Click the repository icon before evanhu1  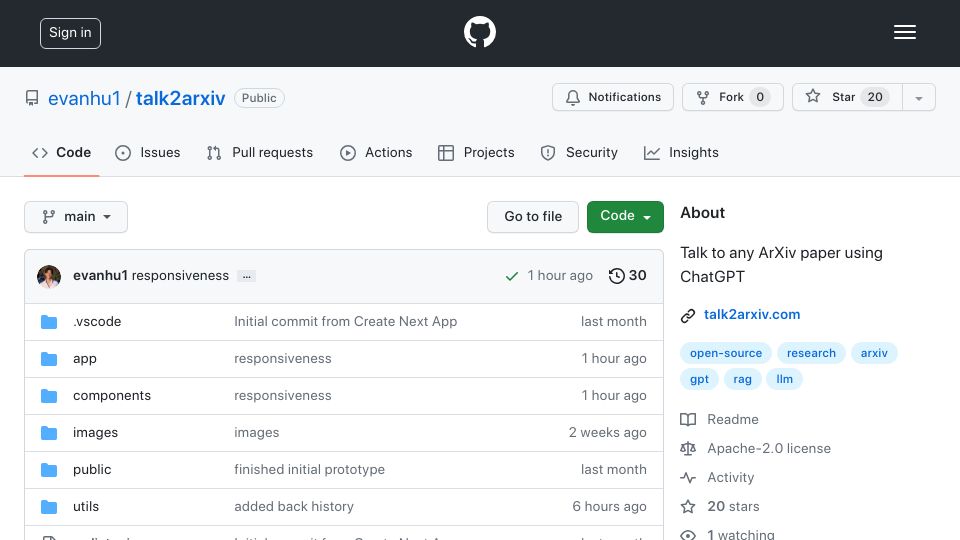(x=32, y=98)
